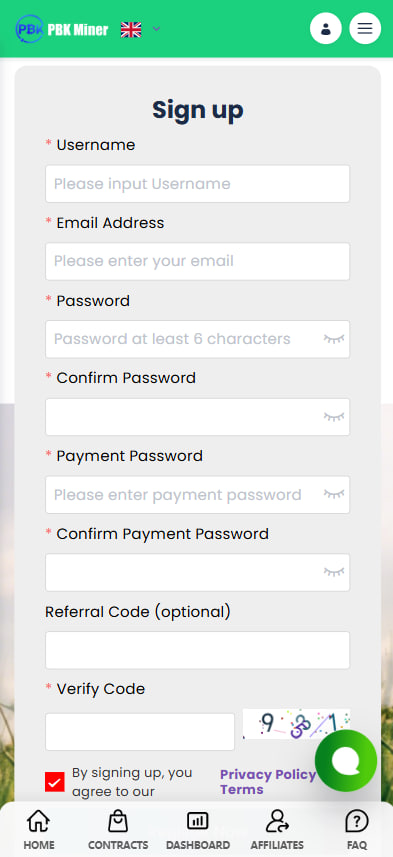
Task: Click the UK flag language icon
Action: 131,29
